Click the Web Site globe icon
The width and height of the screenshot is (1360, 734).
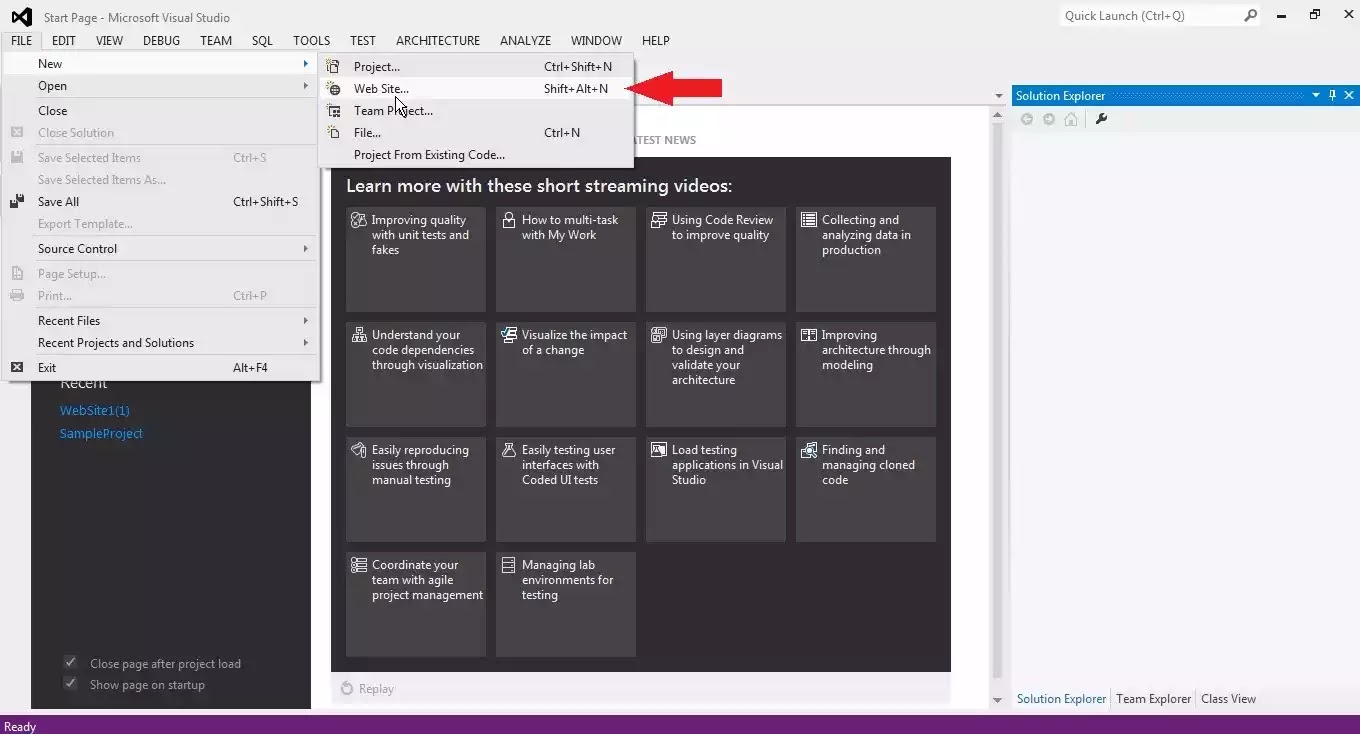(334, 89)
